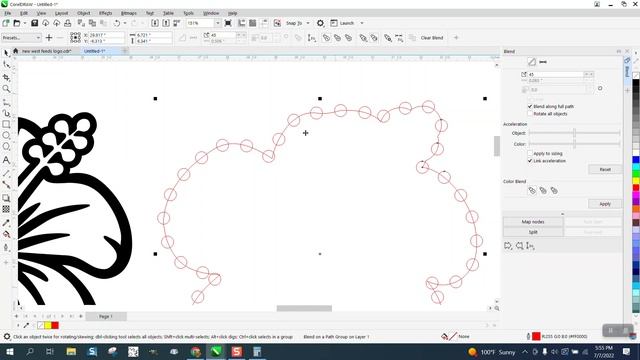Select the Pick tool in toolbox
The height and width of the screenshot is (360, 640).
point(6,53)
